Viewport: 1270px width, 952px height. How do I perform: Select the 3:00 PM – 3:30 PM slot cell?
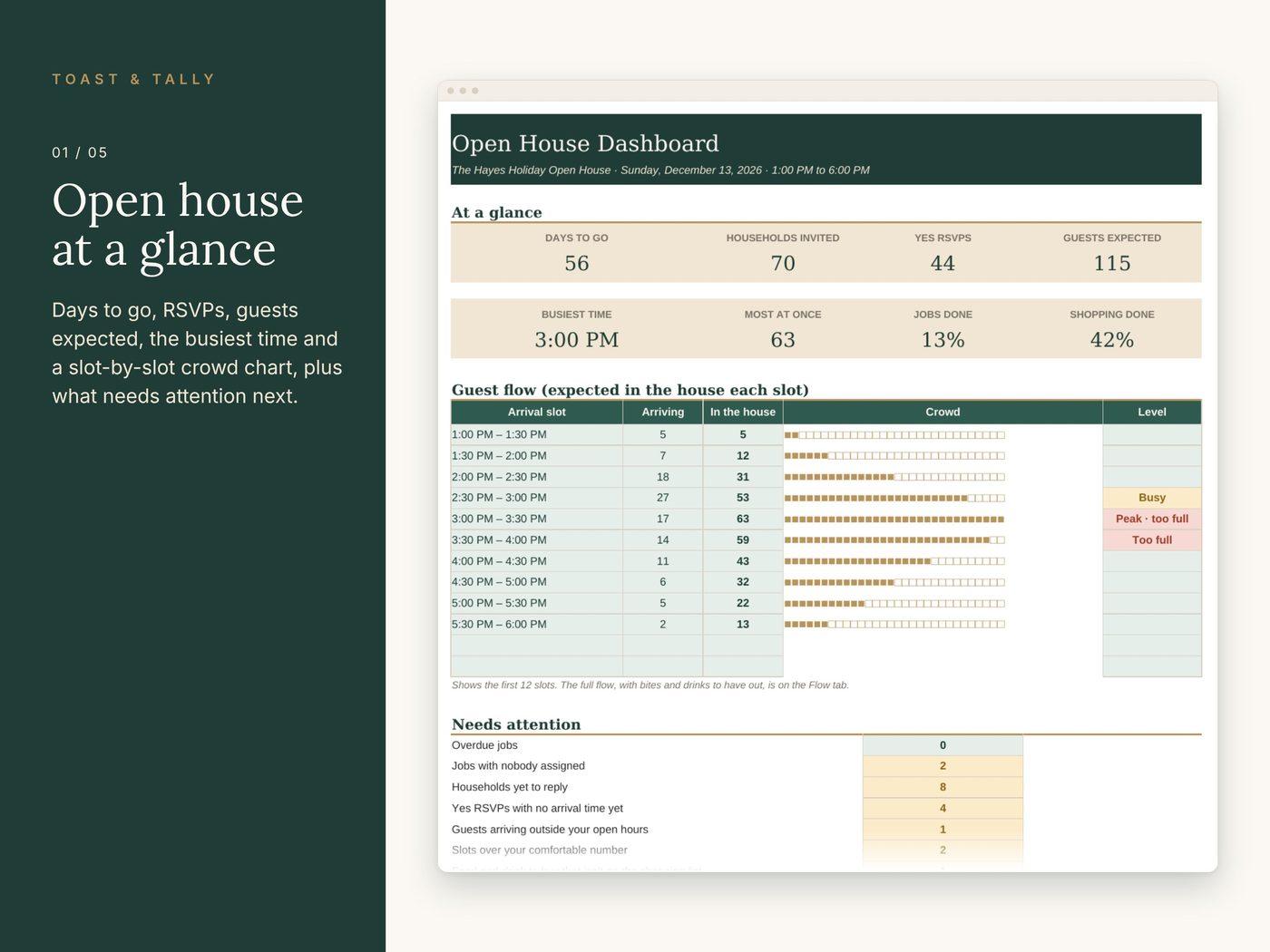537,519
